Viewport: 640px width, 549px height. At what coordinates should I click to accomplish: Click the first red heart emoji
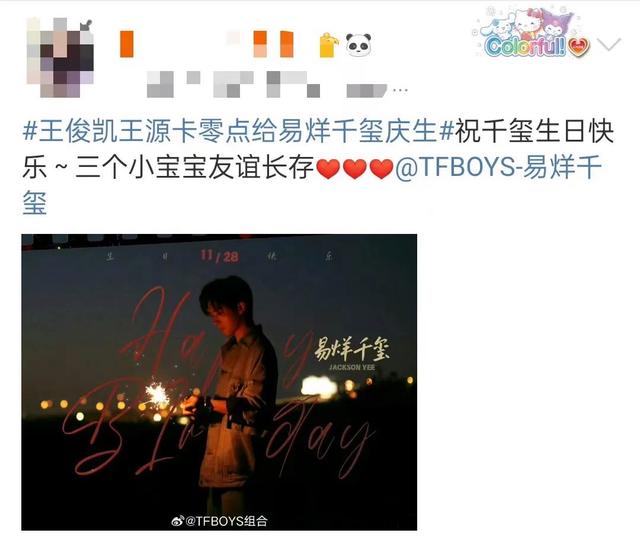(328, 169)
